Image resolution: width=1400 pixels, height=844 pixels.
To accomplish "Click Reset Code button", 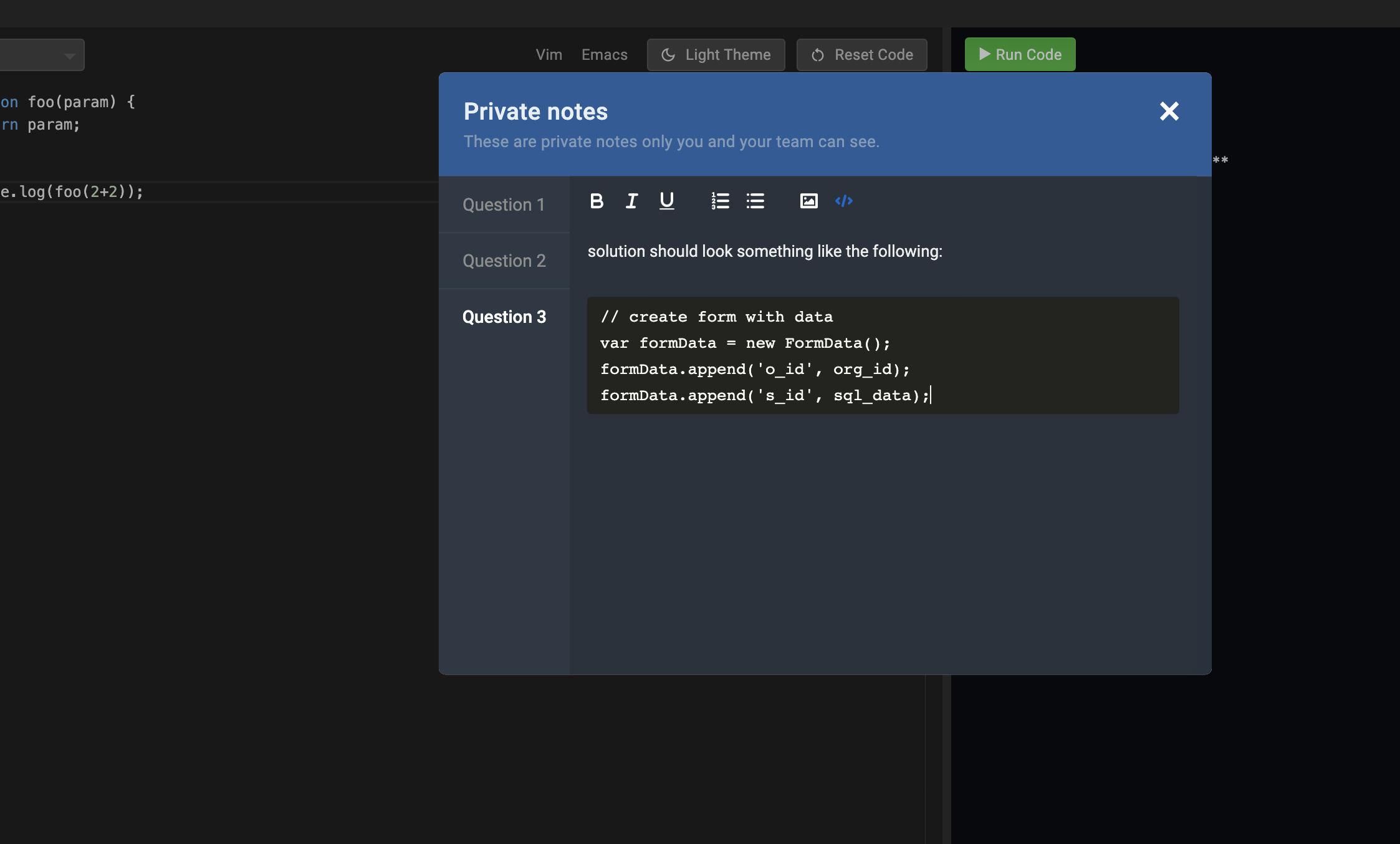I will click(x=861, y=55).
